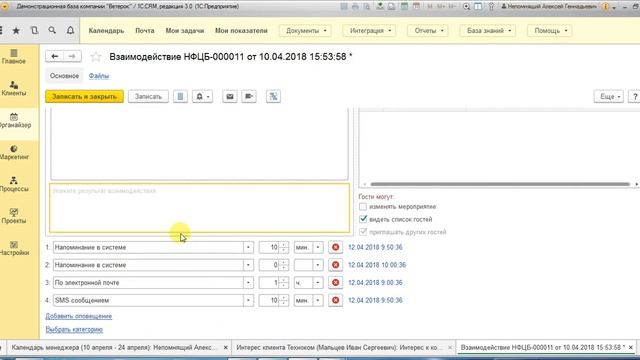Click the interaction result text field
Image resolution: width=640 pixels, height=360 pixels.
pyautogui.click(x=200, y=208)
